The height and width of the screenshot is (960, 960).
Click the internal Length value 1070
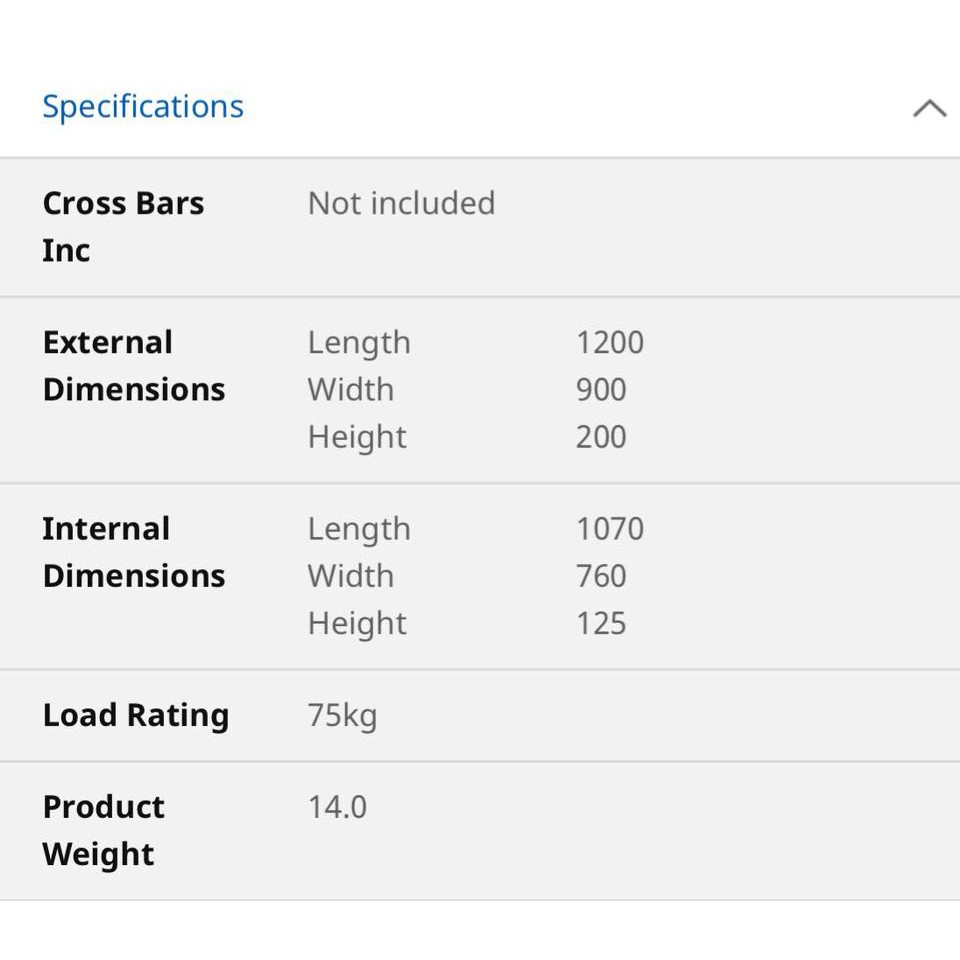(x=610, y=529)
